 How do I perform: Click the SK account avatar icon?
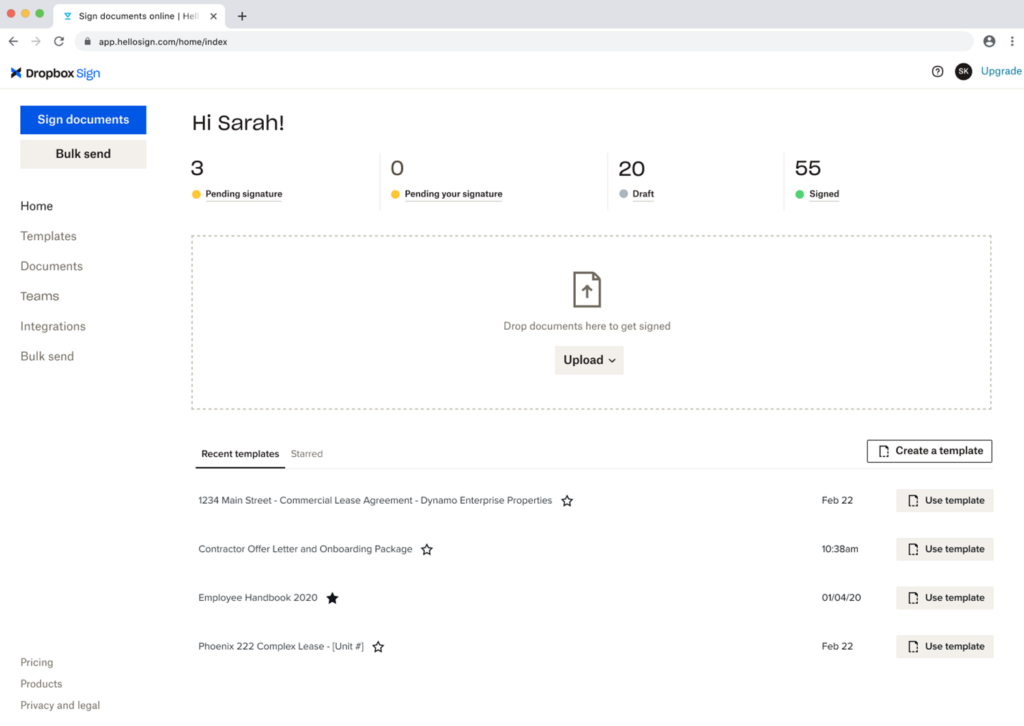point(963,71)
